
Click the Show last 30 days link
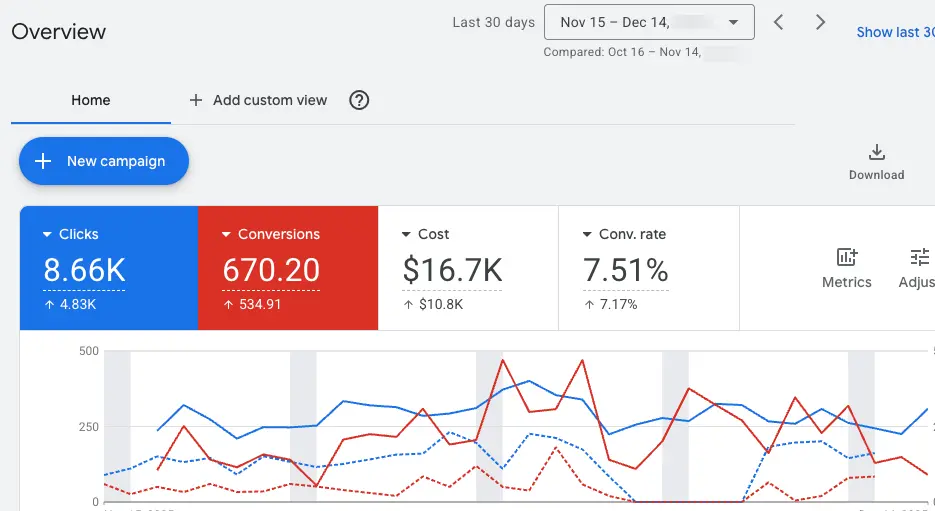[896, 32]
